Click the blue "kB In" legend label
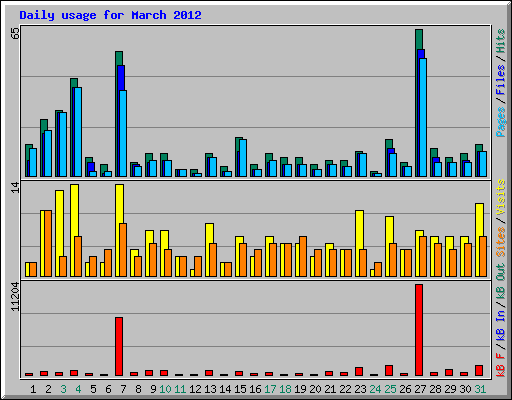Screen dimensions: 512x400 pyautogui.click(x=501, y=325)
